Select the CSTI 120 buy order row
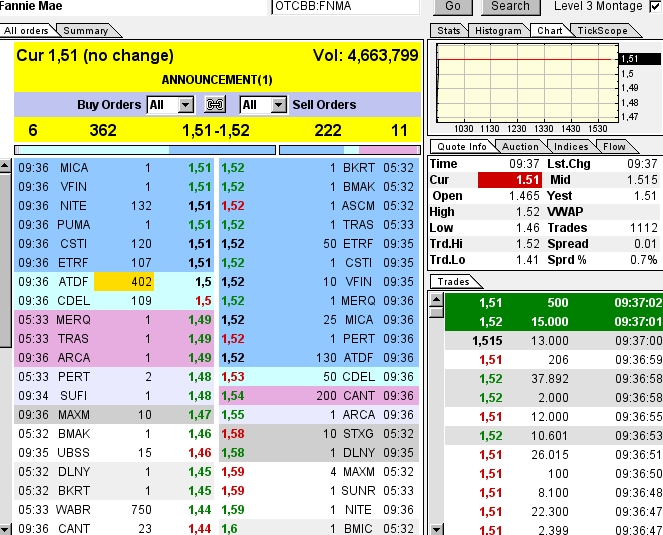 click(114, 244)
